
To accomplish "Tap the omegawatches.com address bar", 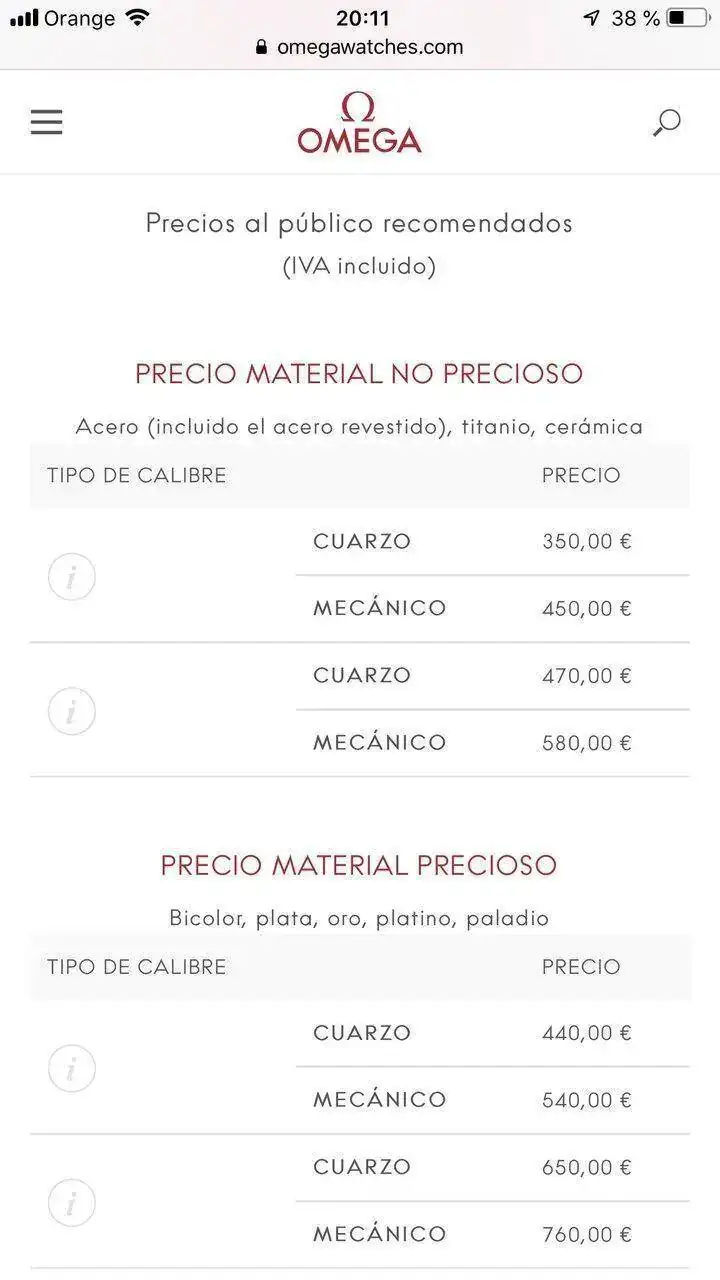I will (x=360, y=47).
